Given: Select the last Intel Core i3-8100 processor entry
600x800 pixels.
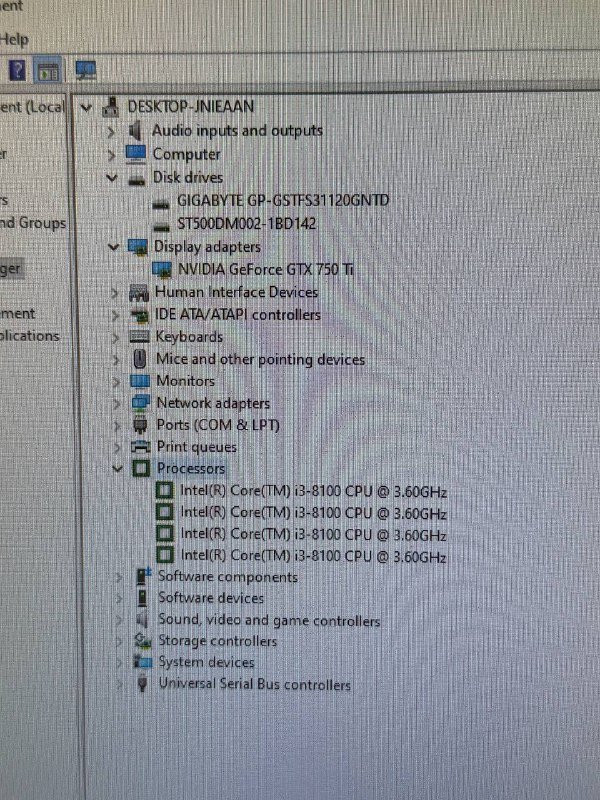Looking at the screenshot, I should pyautogui.click(x=313, y=556).
